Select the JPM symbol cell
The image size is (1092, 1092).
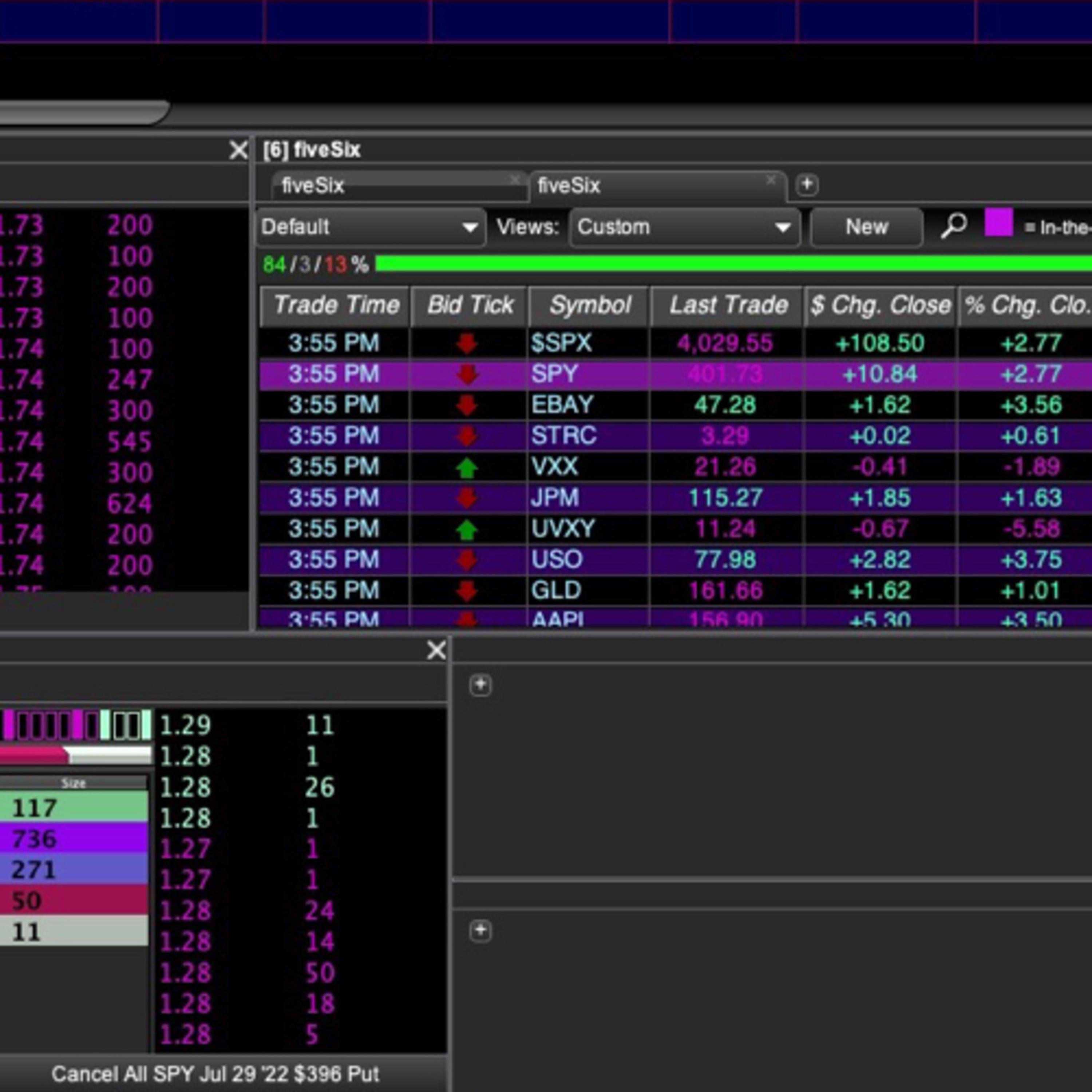[x=589, y=498]
